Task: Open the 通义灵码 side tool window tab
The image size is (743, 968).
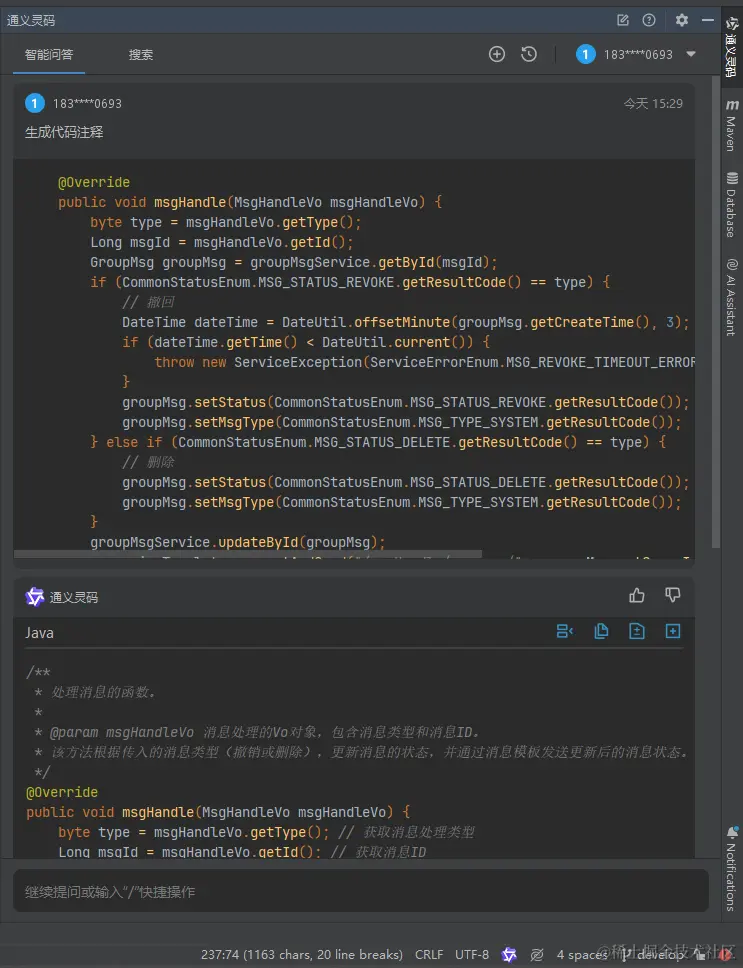Action: pyautogui.click(x=731, y=46)
